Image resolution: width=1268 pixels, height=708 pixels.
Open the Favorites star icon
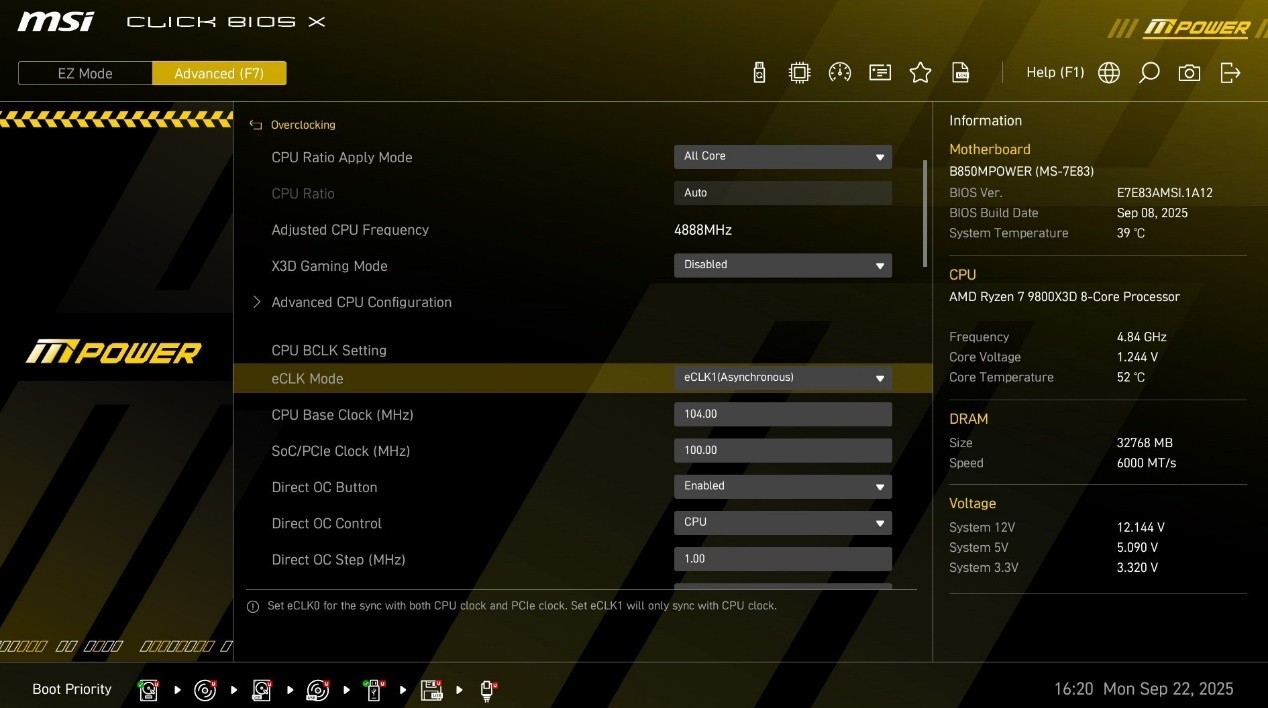(920, 73)
